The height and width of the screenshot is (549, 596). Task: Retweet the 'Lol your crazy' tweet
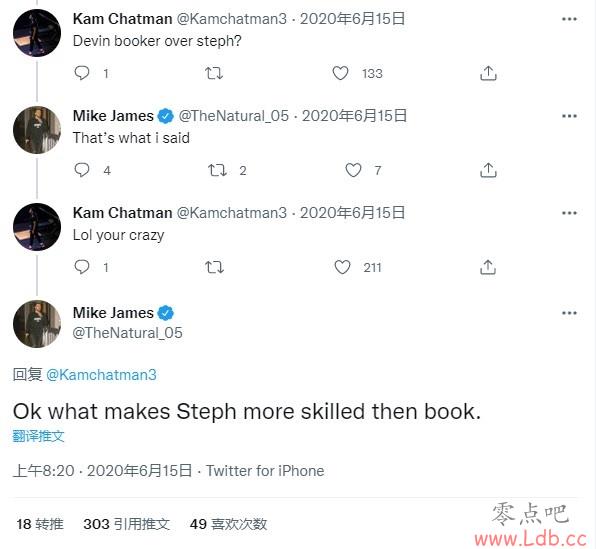[214, 267]
